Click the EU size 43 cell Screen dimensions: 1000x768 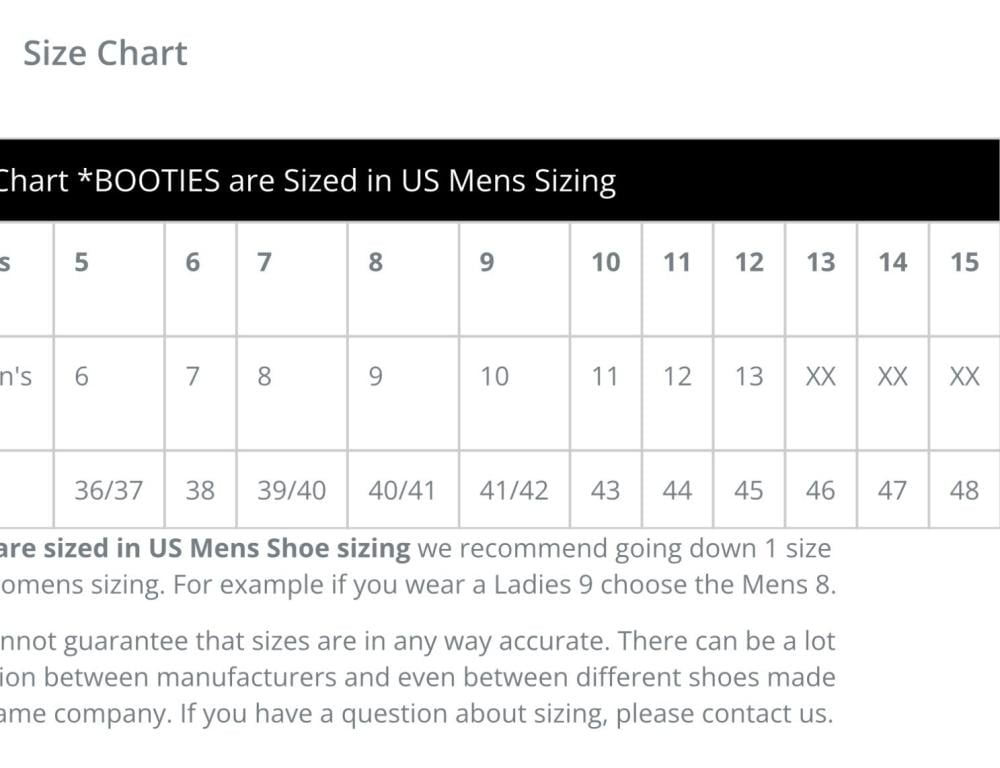[x=605, y=490]
